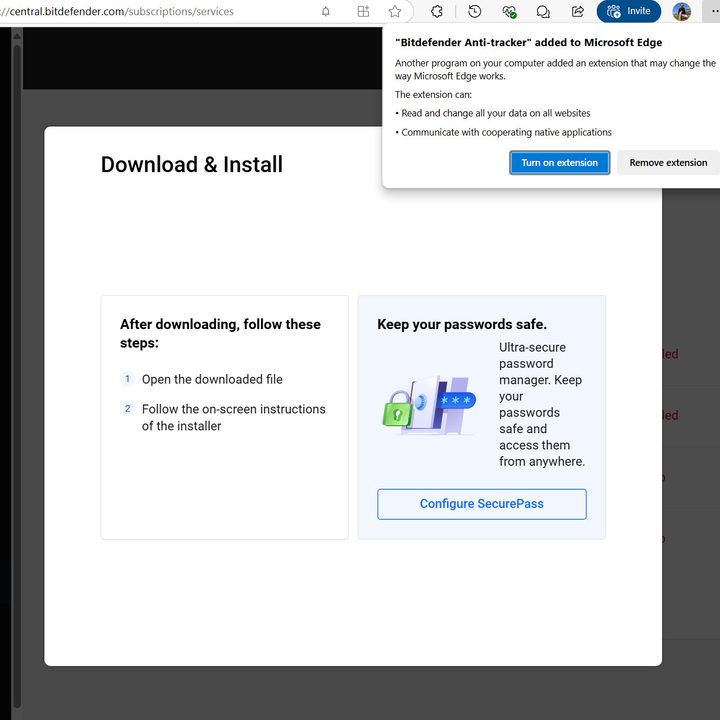Click the 'Download & Install' heading

click(191, 164)
